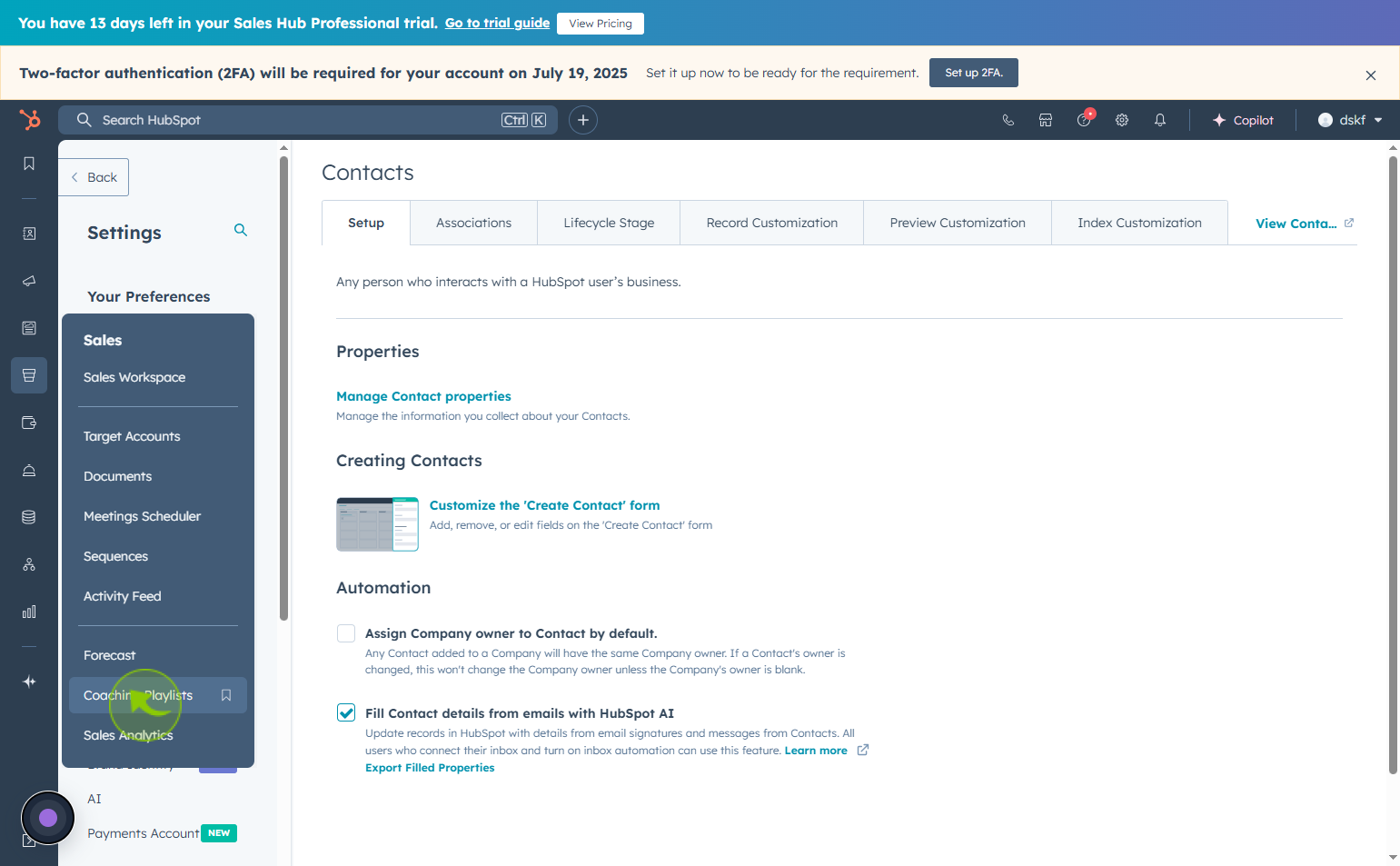Open Sales Workspace in Sales menu
Image resolution: width=1400 pixels, height=866 pixels.
pyautogui.click(x=134, y=377)
